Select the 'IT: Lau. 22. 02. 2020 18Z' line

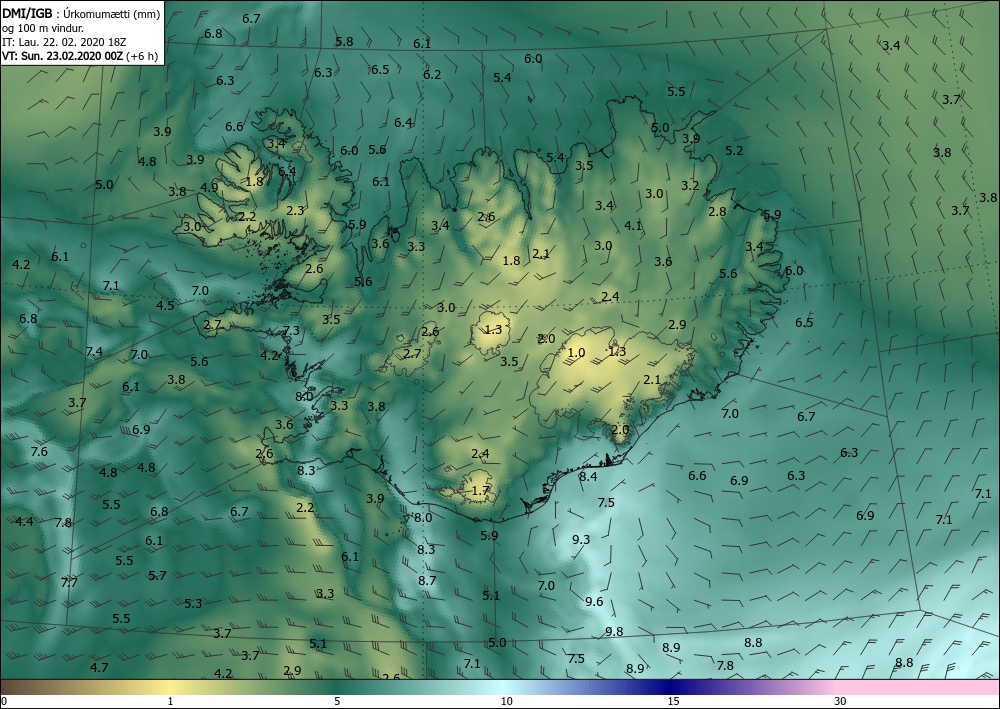pyautogui.click(x=64, y=41)
